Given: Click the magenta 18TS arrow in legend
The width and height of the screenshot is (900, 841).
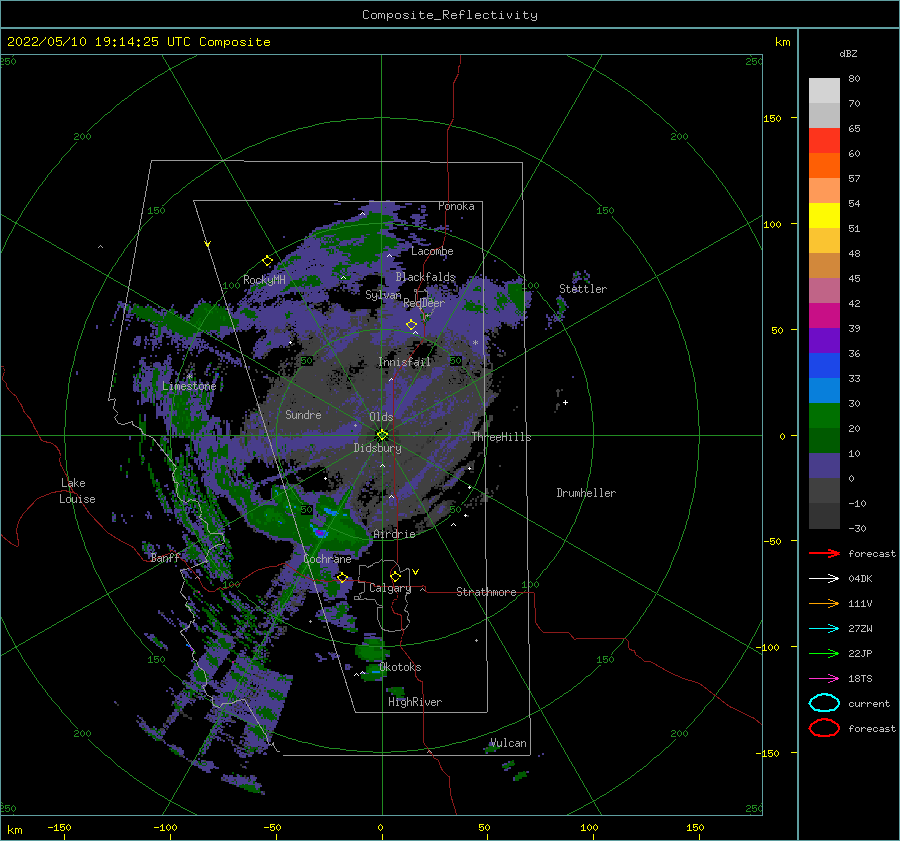Looking at the screenshot, I should coord(824,679).
